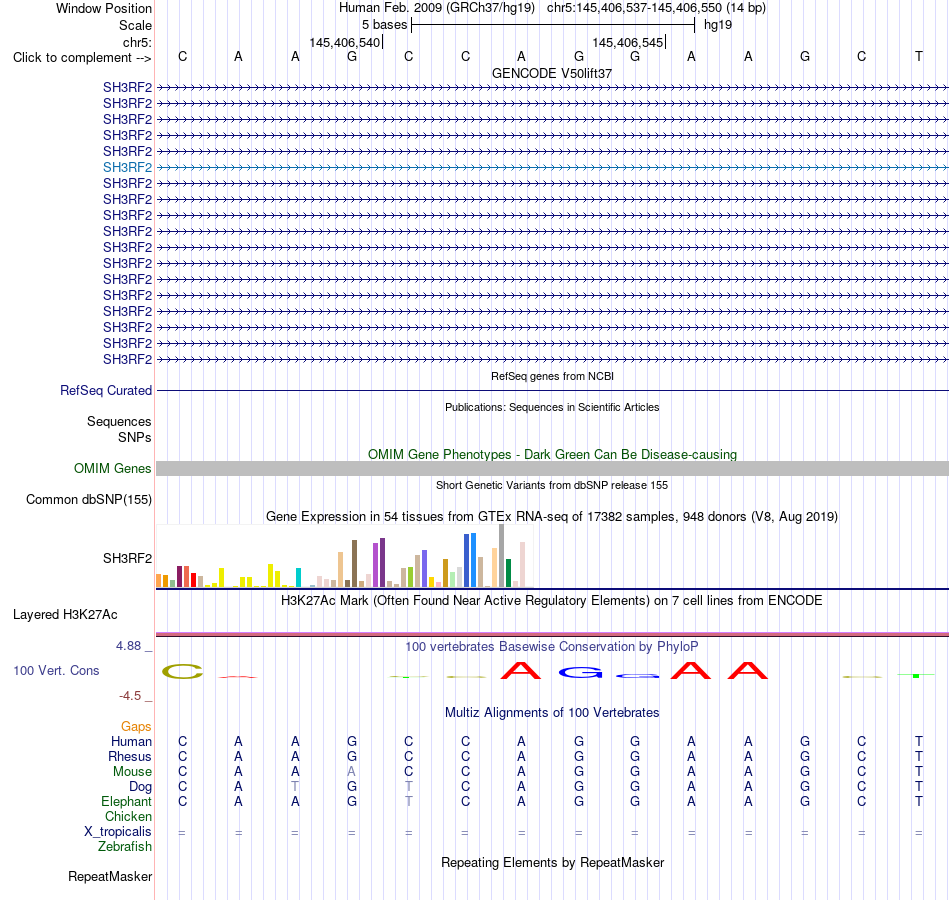Viewport: 950px width, 900px height.
Task: Click the pink H3K27Ac signal line
Action: pyautogui.click(x=552, y=634)
